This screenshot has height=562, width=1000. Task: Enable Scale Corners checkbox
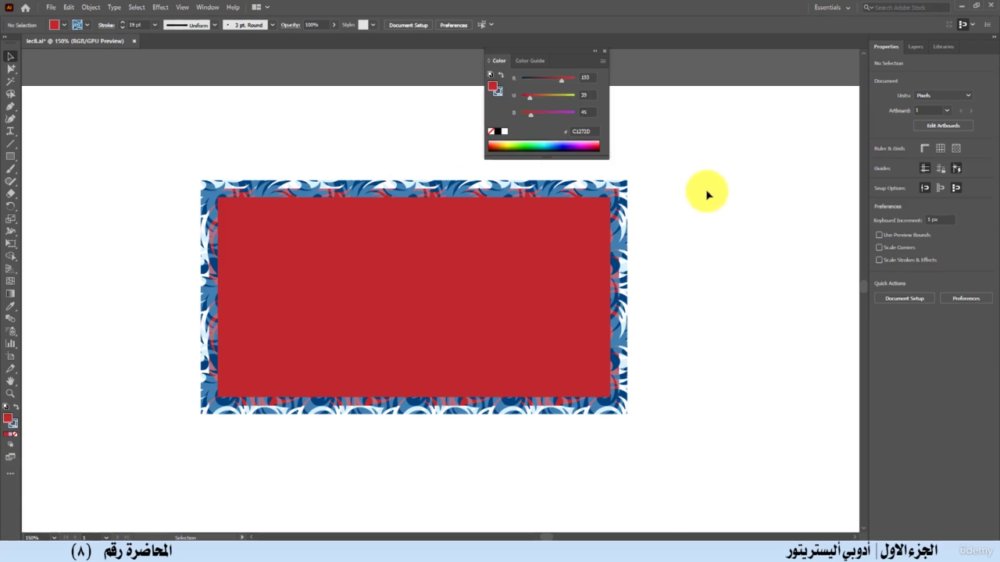pyautogui.click(x=879, y=248)
